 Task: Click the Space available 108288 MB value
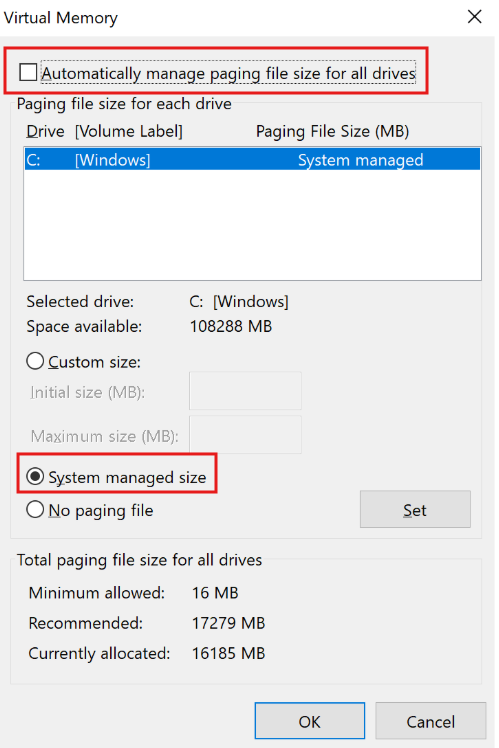pyautogui.click(x=231, y=326)
